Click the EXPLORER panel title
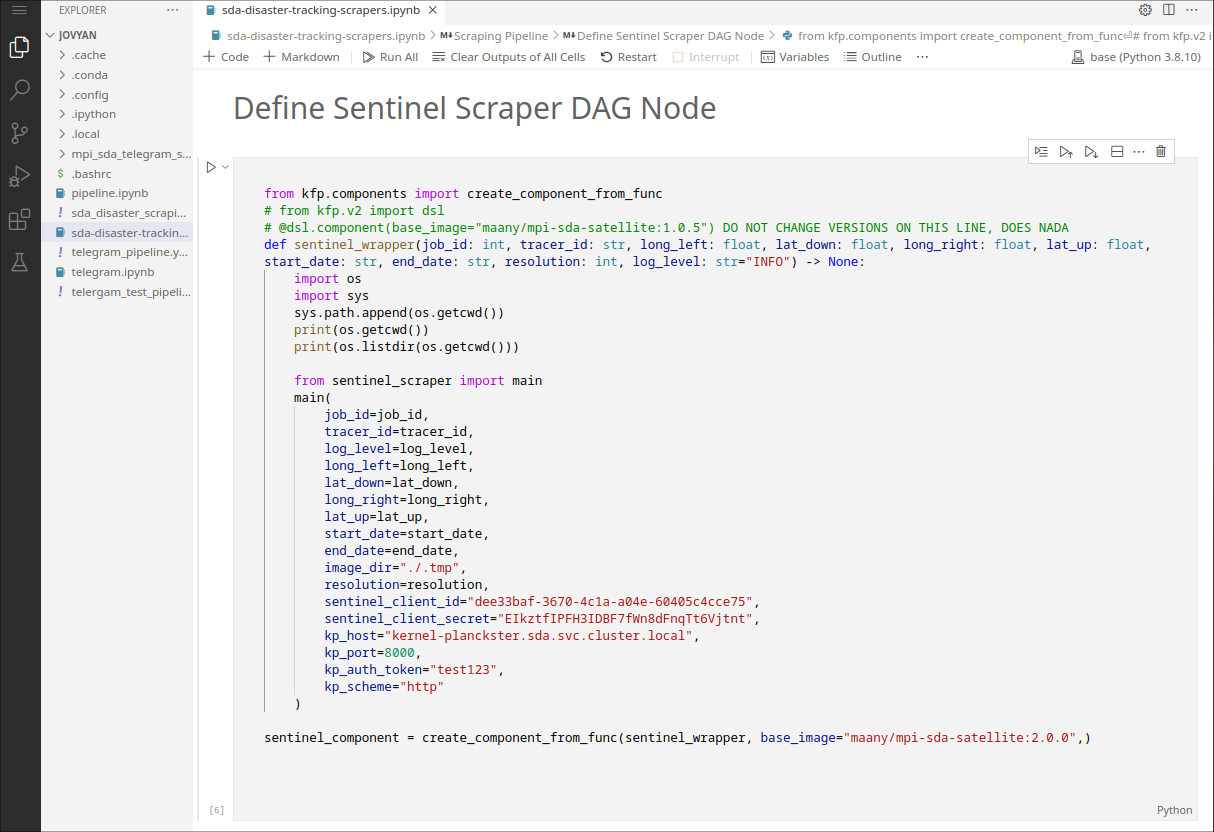1214x832 pixels. point(83,10)
